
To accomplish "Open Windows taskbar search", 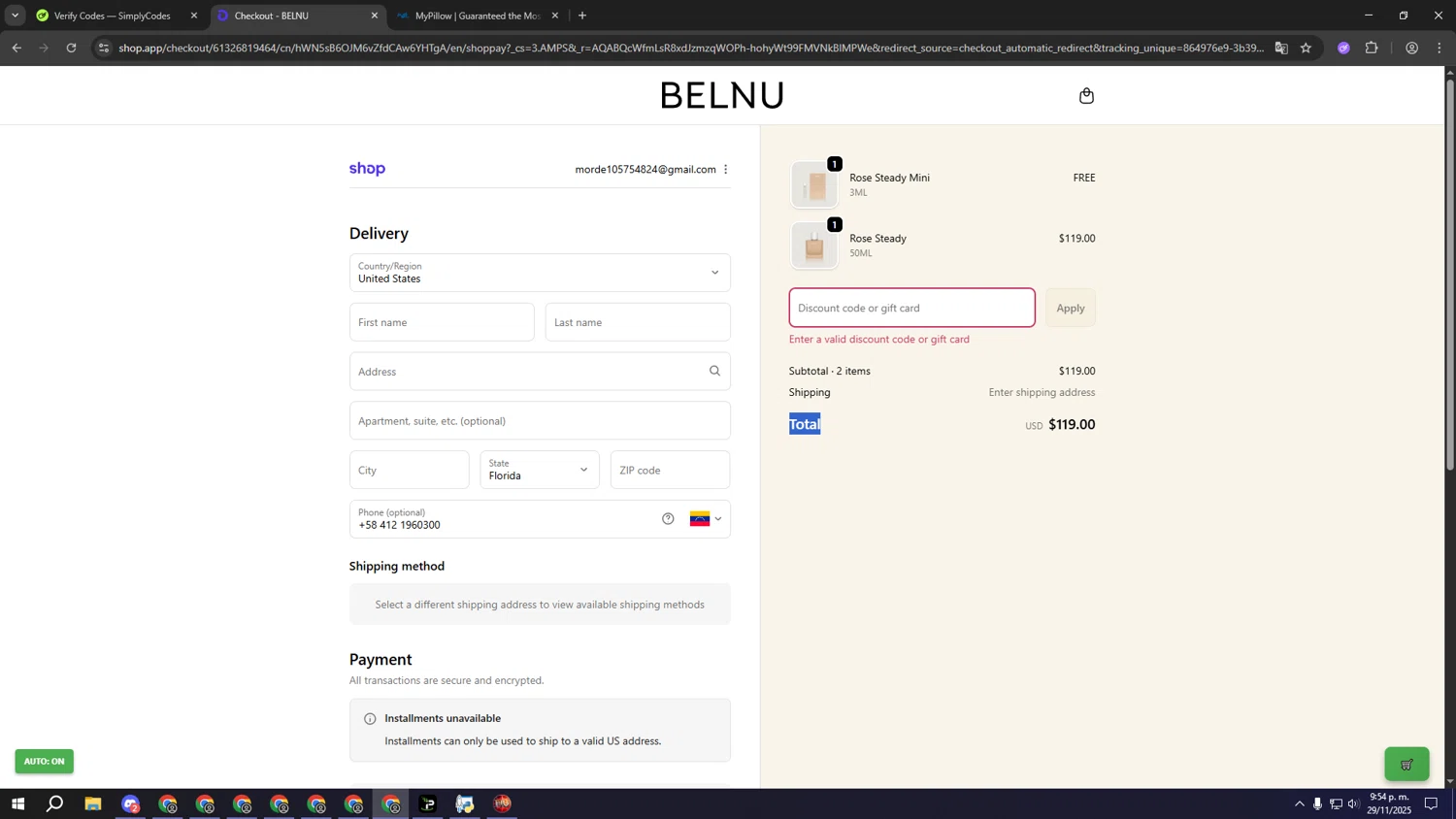I will coord(55,804).
